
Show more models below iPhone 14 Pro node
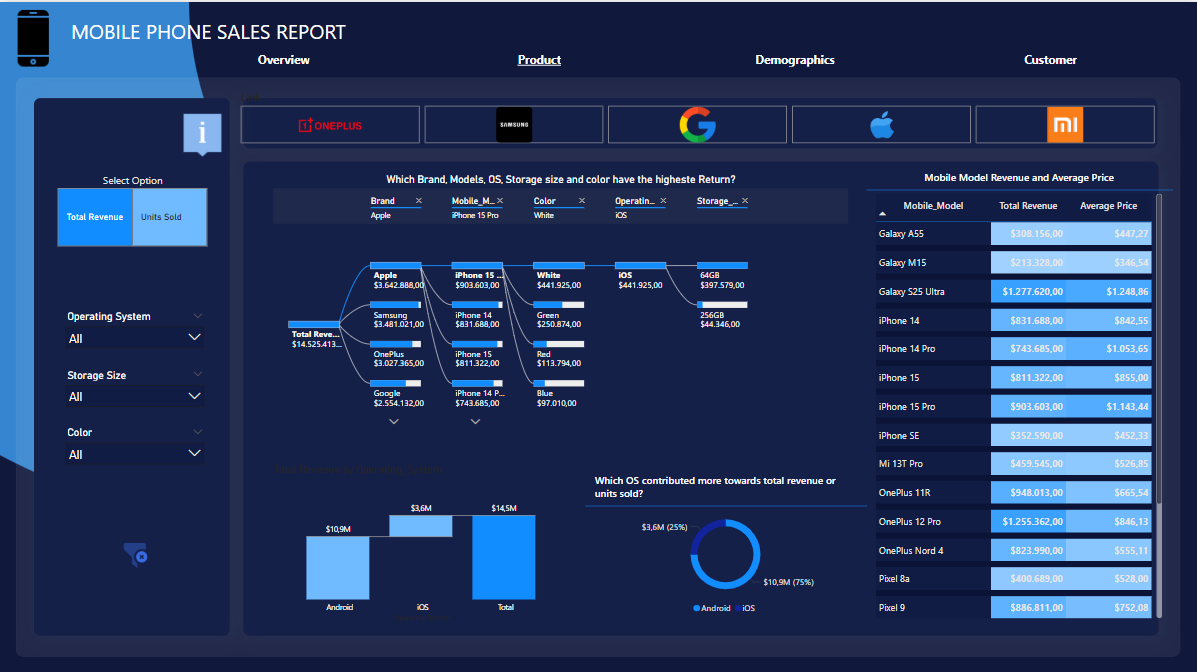click(x=475, y=422)
